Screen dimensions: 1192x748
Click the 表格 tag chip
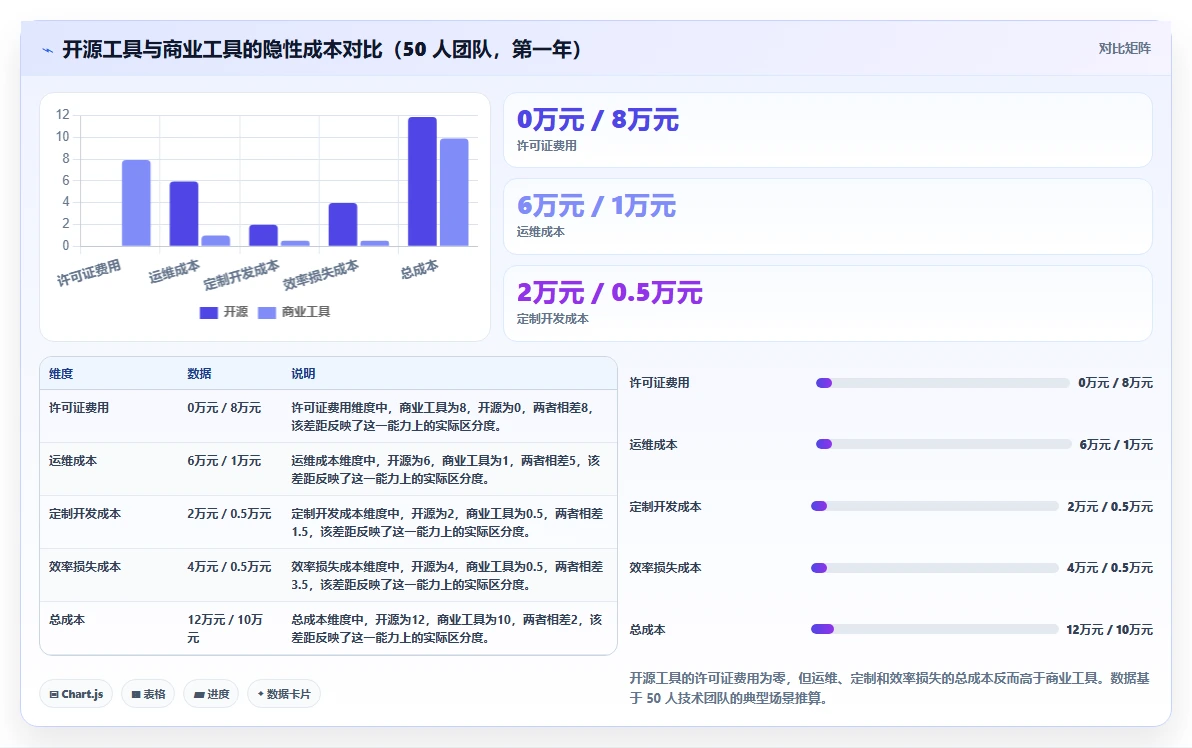(x=148, y=694)
